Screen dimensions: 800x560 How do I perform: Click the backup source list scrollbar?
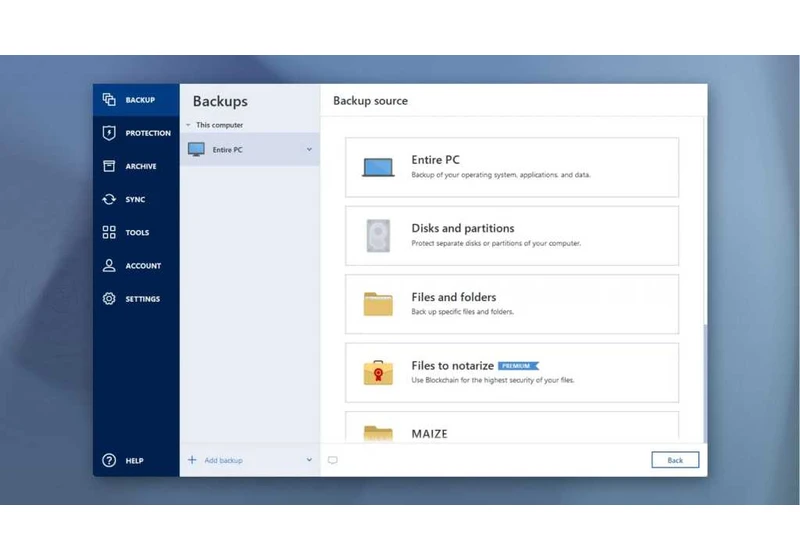pos(705,383)
